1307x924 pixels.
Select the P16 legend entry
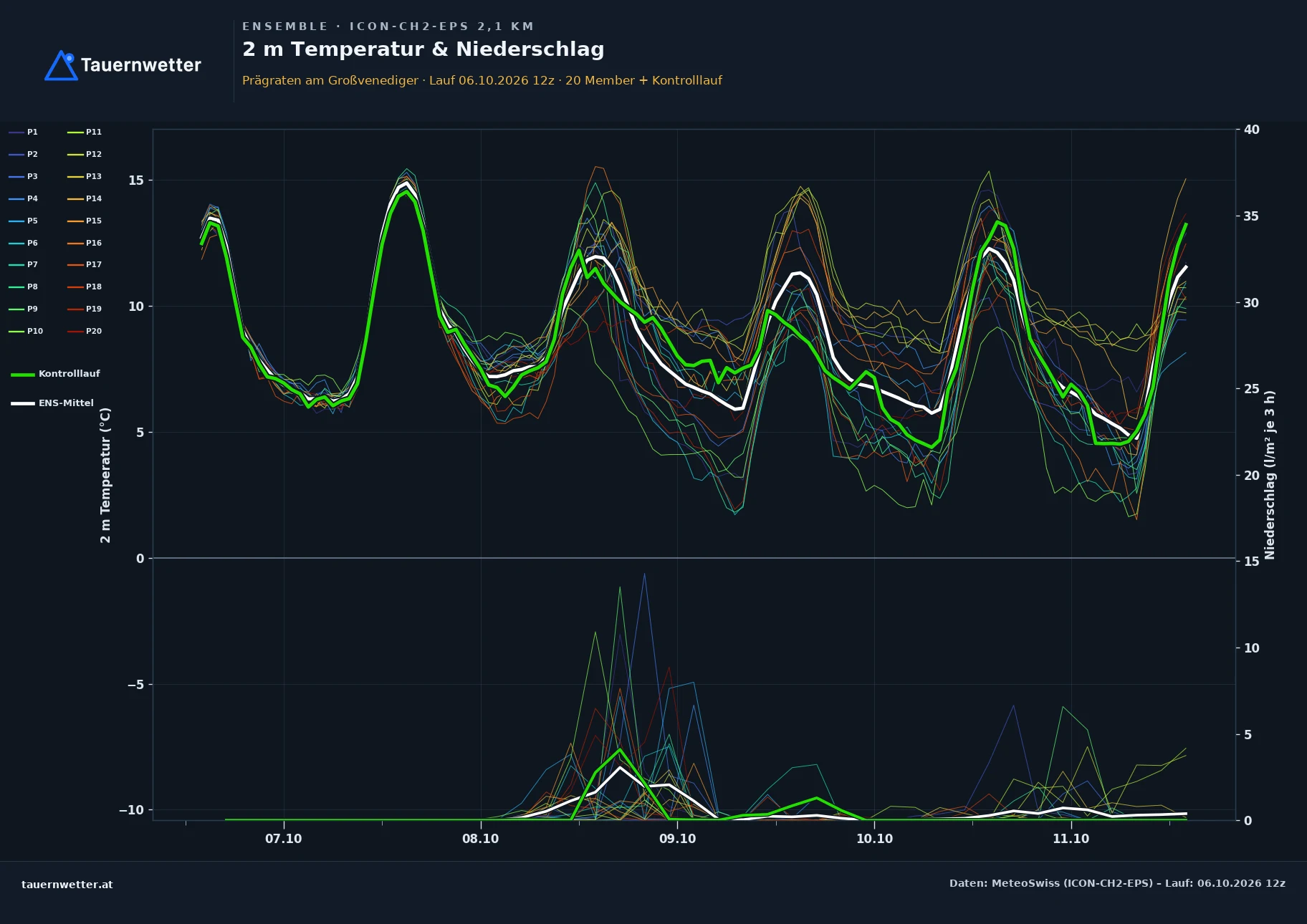click(x=85, y=243)
